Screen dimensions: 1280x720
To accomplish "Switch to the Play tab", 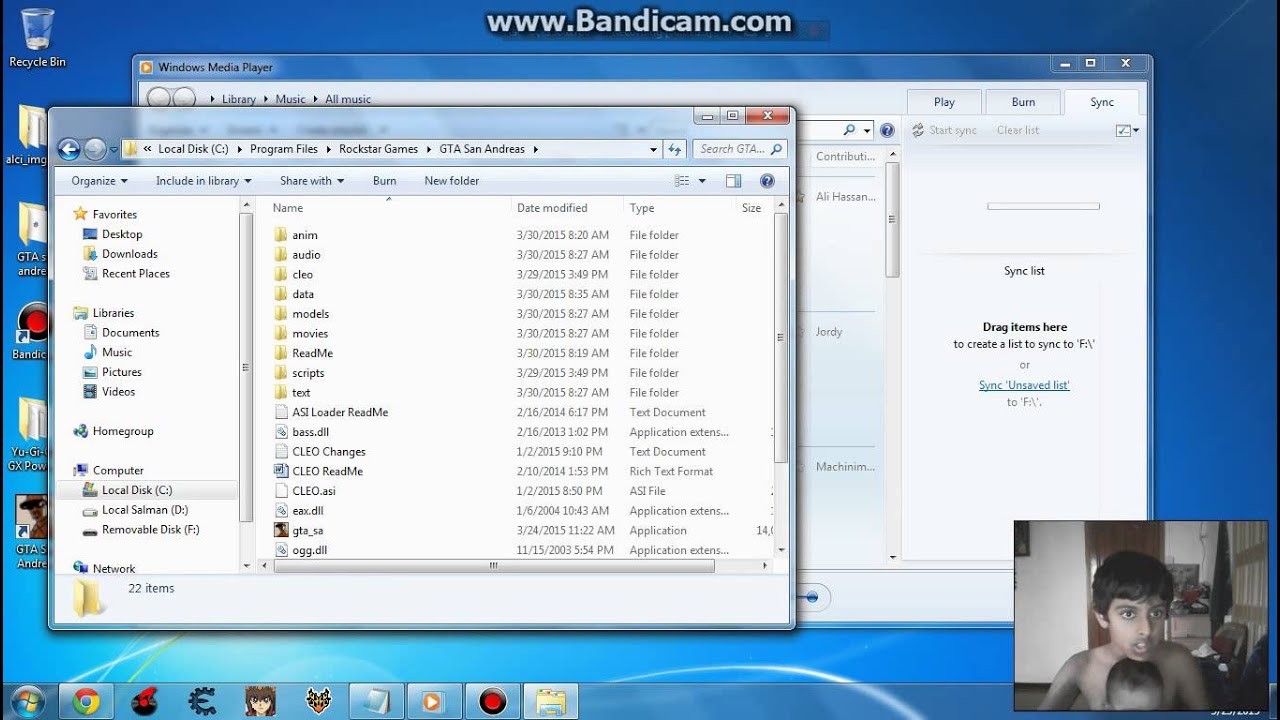I will pyautogui.click(x=944, y=102).
